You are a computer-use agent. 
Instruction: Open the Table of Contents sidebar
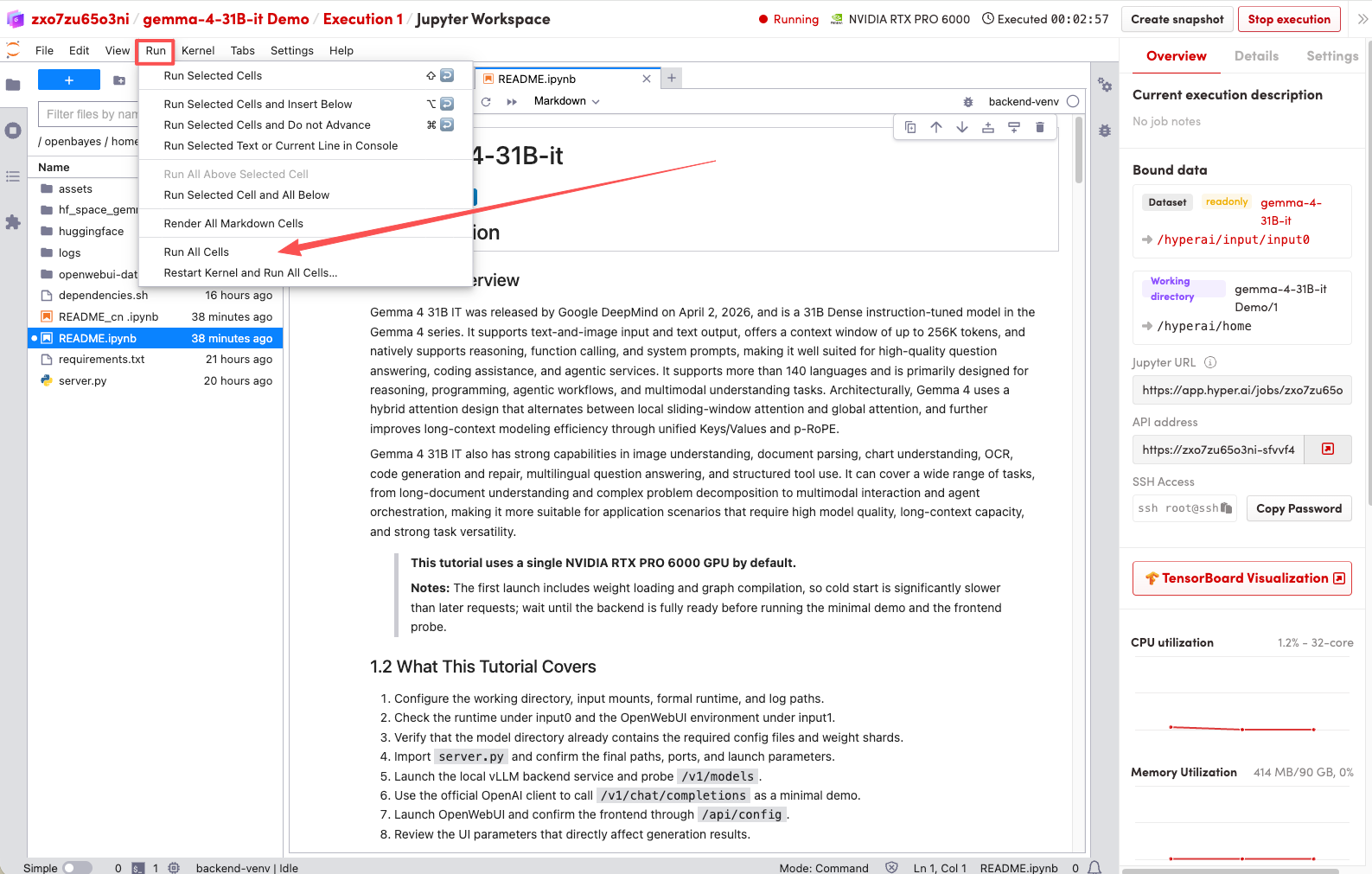[13, 176]
